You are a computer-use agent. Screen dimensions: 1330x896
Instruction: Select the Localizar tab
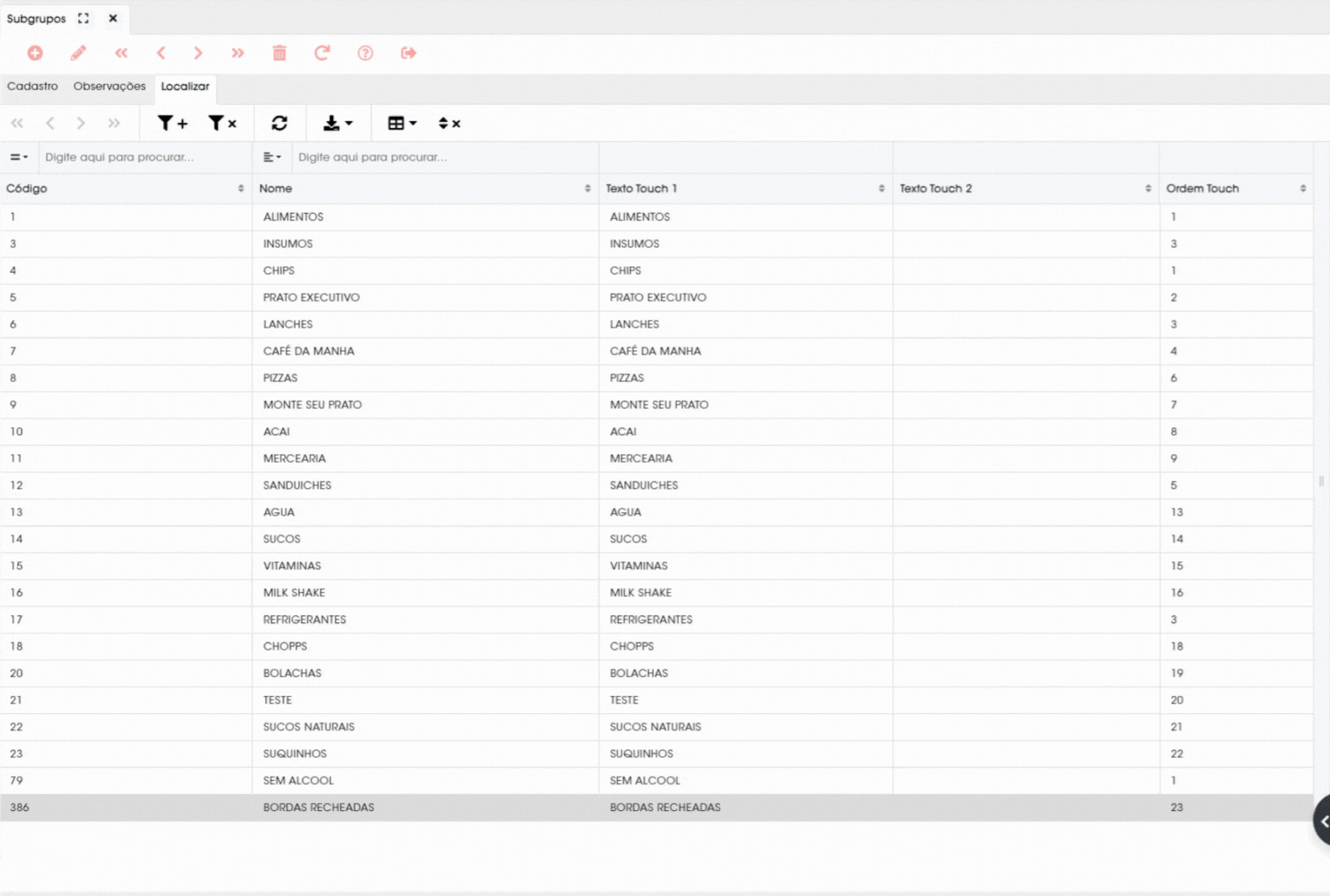point(185,87)
